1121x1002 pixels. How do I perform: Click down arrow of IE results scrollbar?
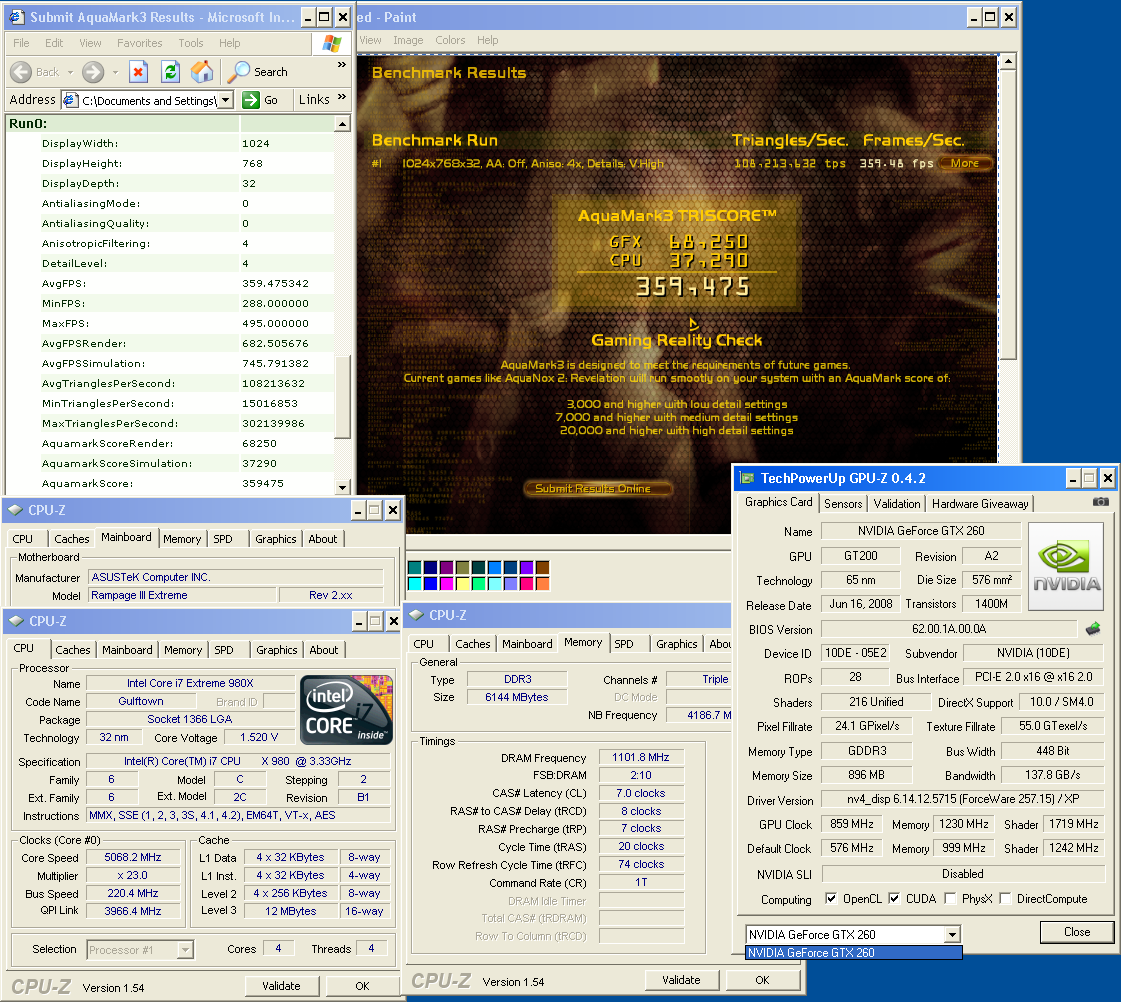click(342, 487)
